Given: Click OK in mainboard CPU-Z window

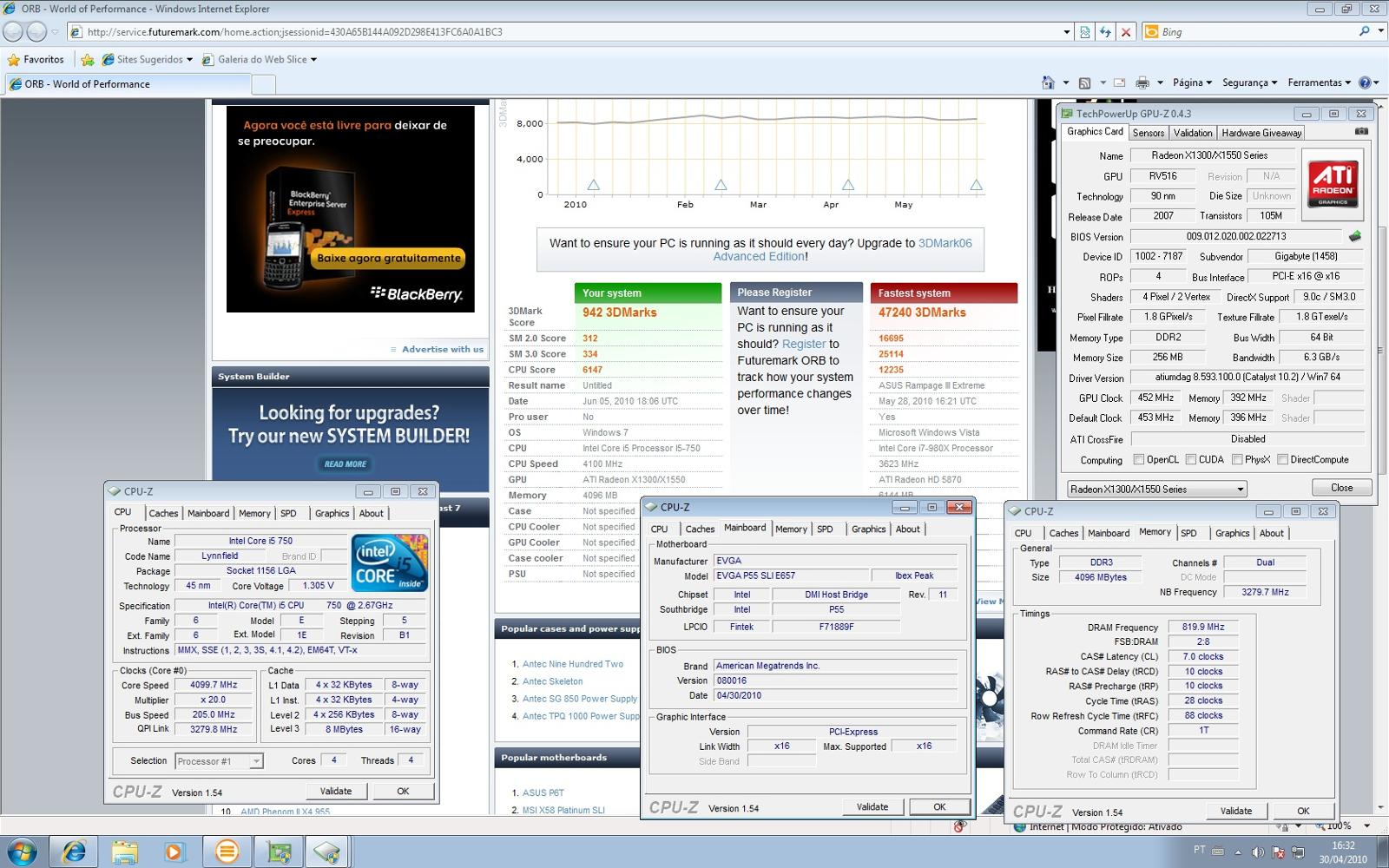Looking at the screenshot, I should pyautogui.click(x=939, y=806).
